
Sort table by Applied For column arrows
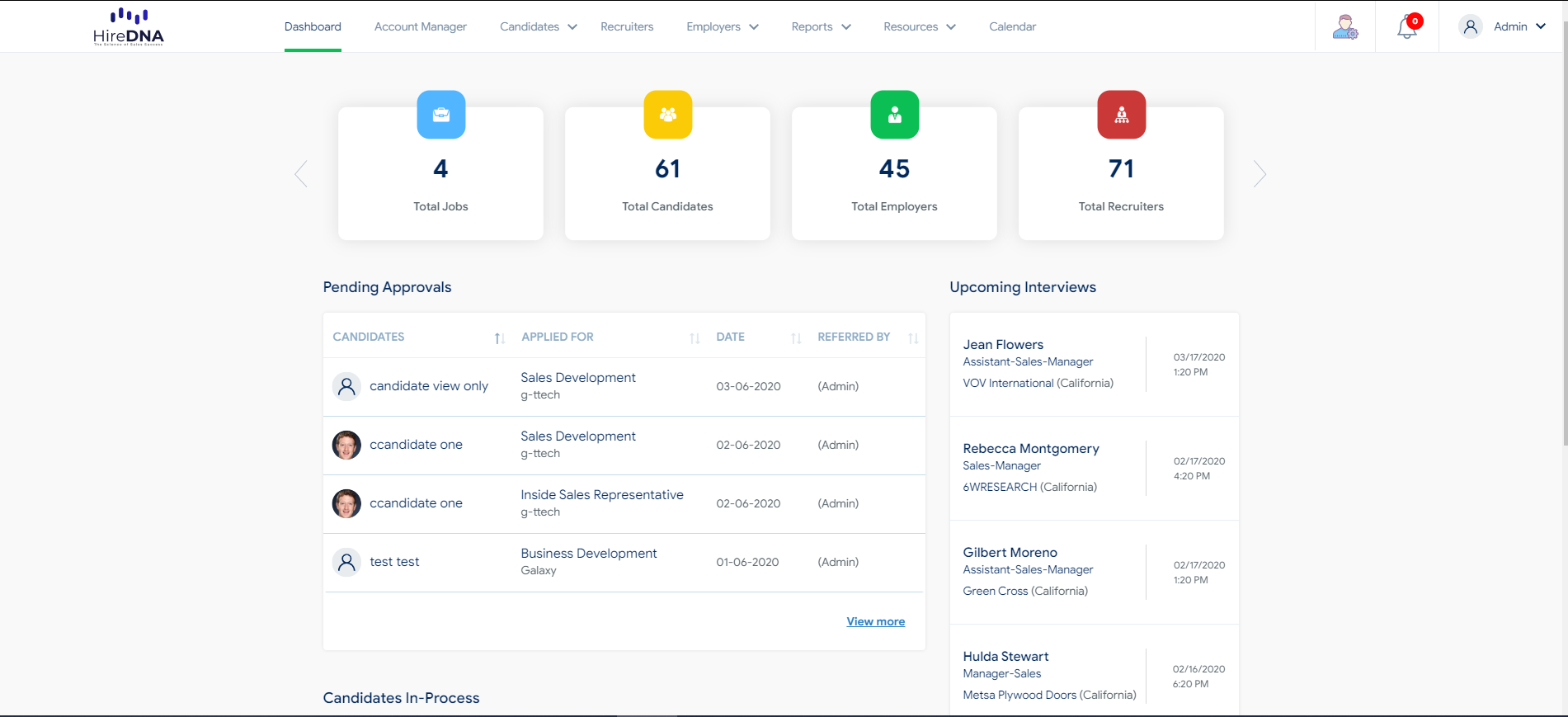tap(695, 338)
